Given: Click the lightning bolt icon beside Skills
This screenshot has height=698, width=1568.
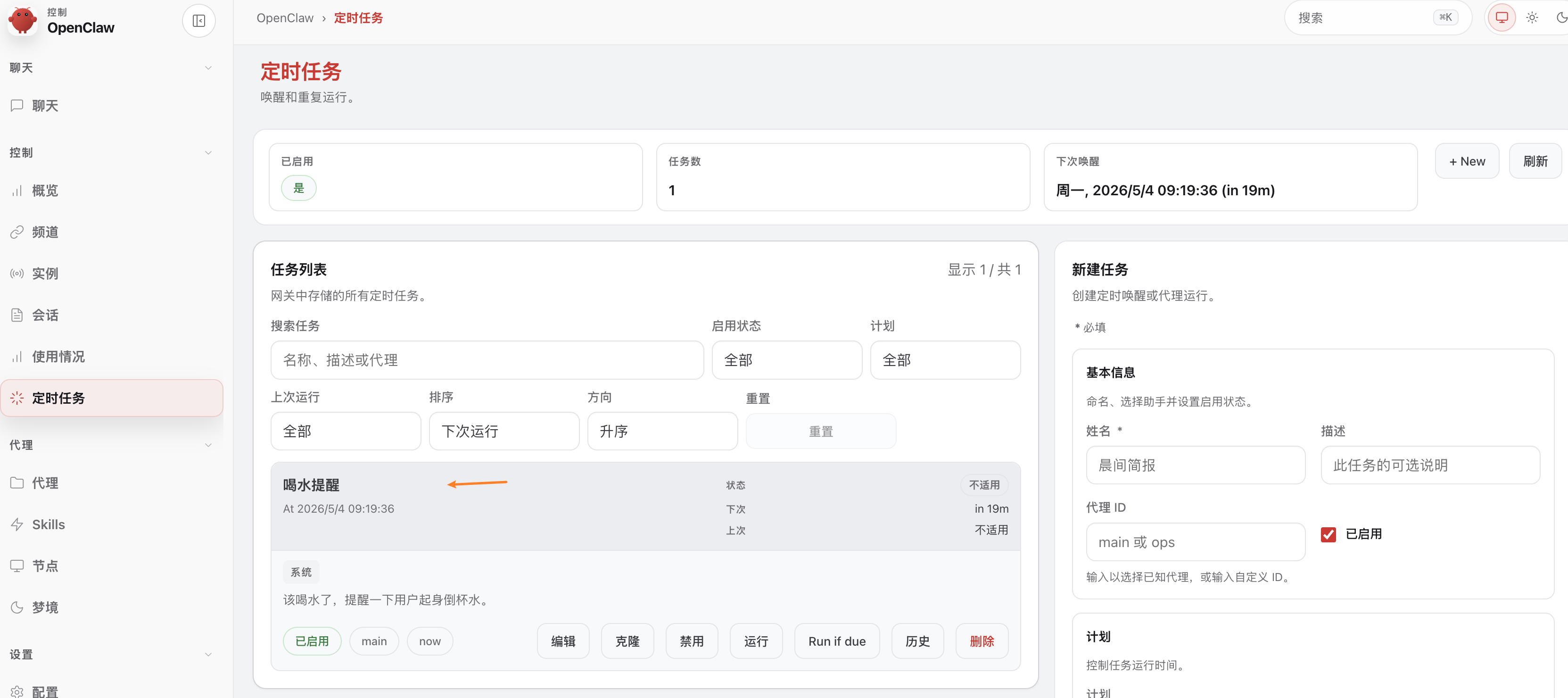Looking at the screenshot, I should click(17, 524).
